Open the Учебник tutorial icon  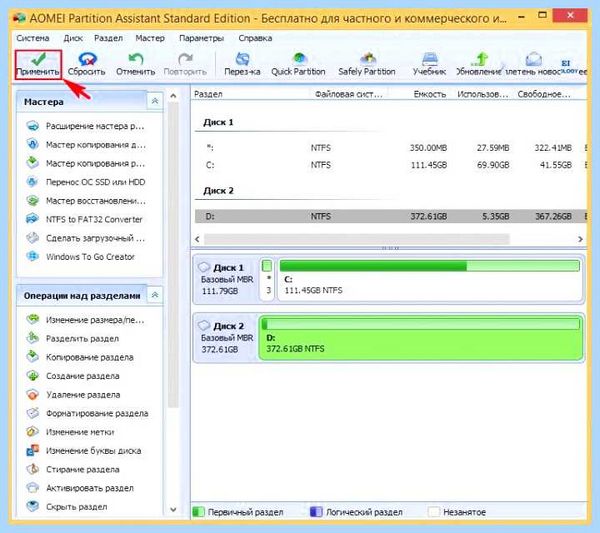430,59
